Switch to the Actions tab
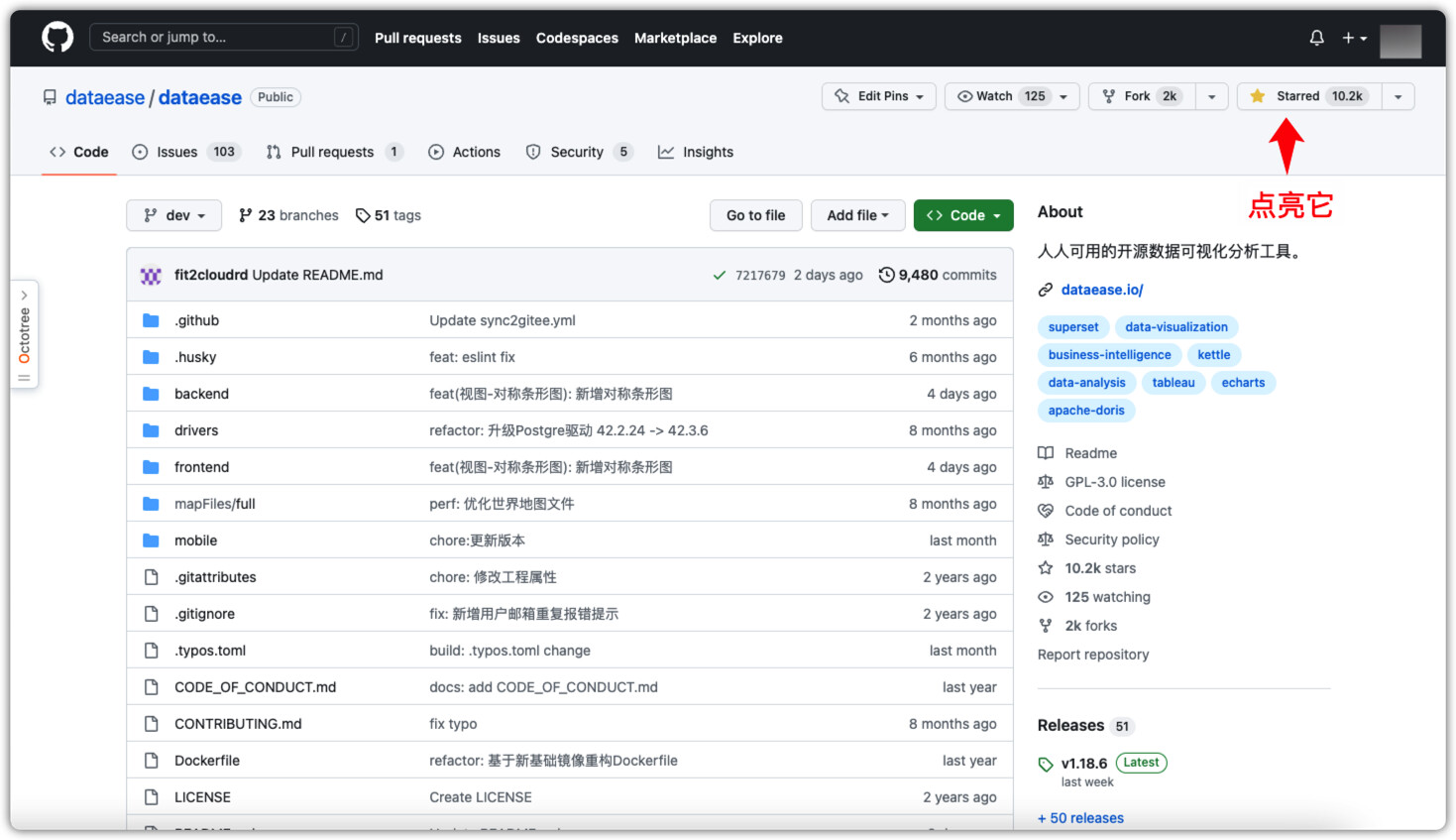1456x840 pixels. click(464, 152)
